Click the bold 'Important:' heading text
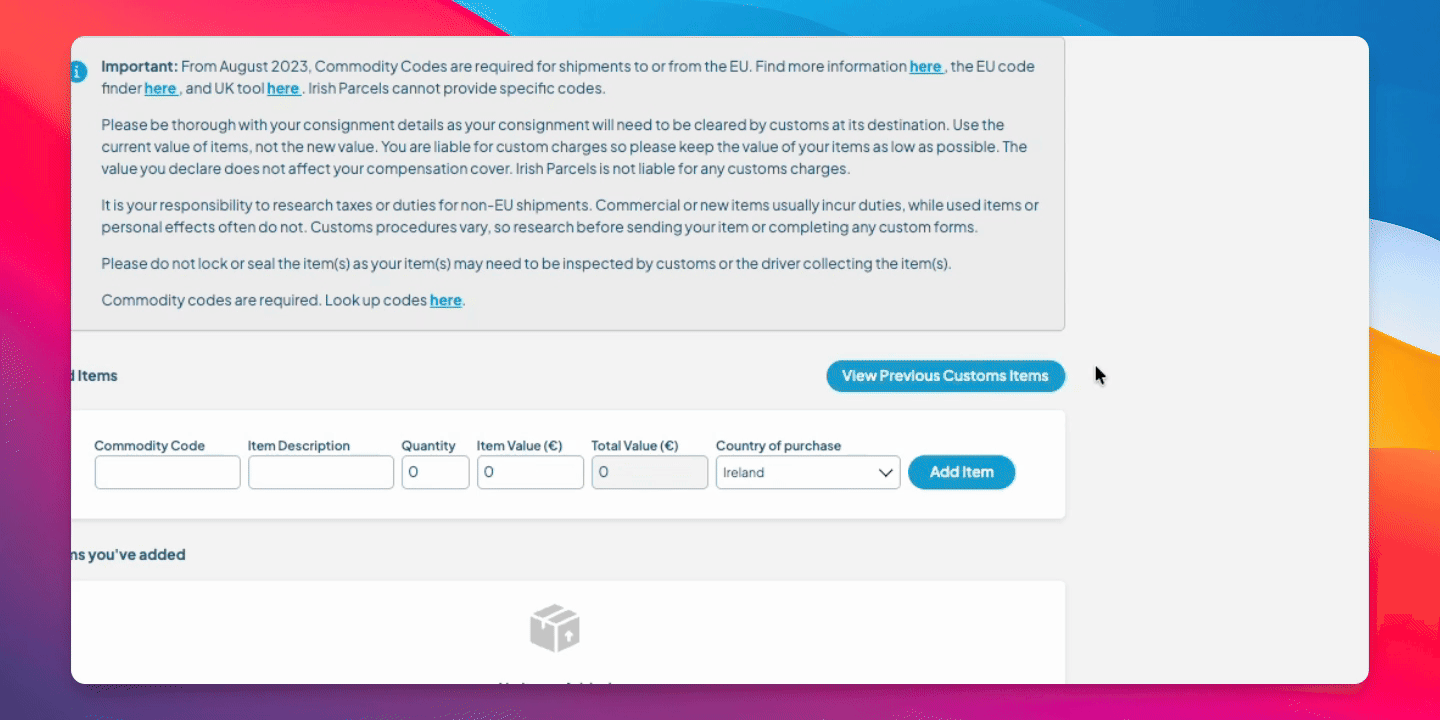The image size is (1440, 720). pos(139,67)
